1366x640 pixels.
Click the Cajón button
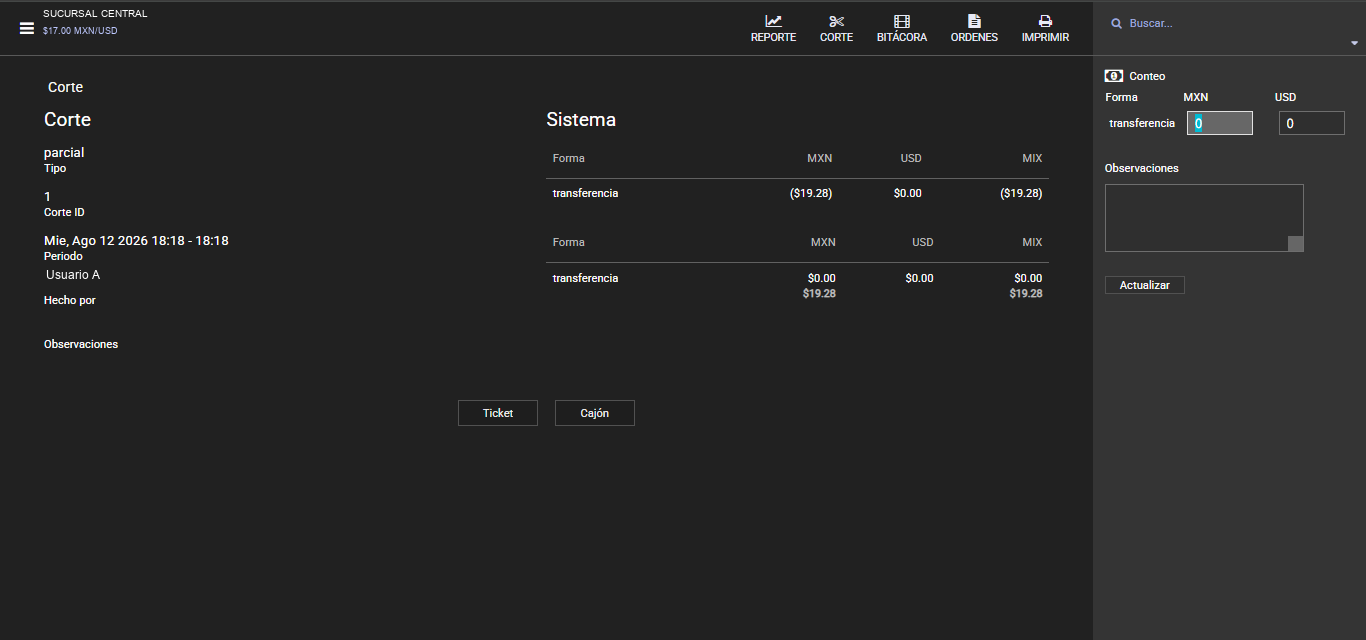coord(595,413)
